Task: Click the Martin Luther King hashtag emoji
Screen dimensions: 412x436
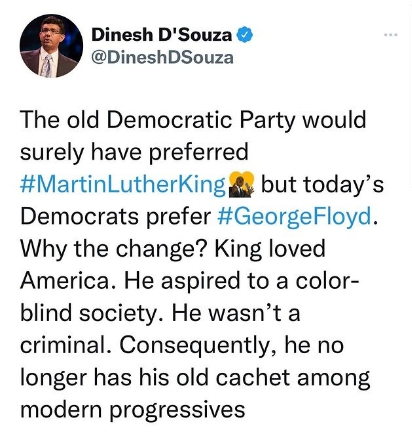Action: (x=242, y=184)
